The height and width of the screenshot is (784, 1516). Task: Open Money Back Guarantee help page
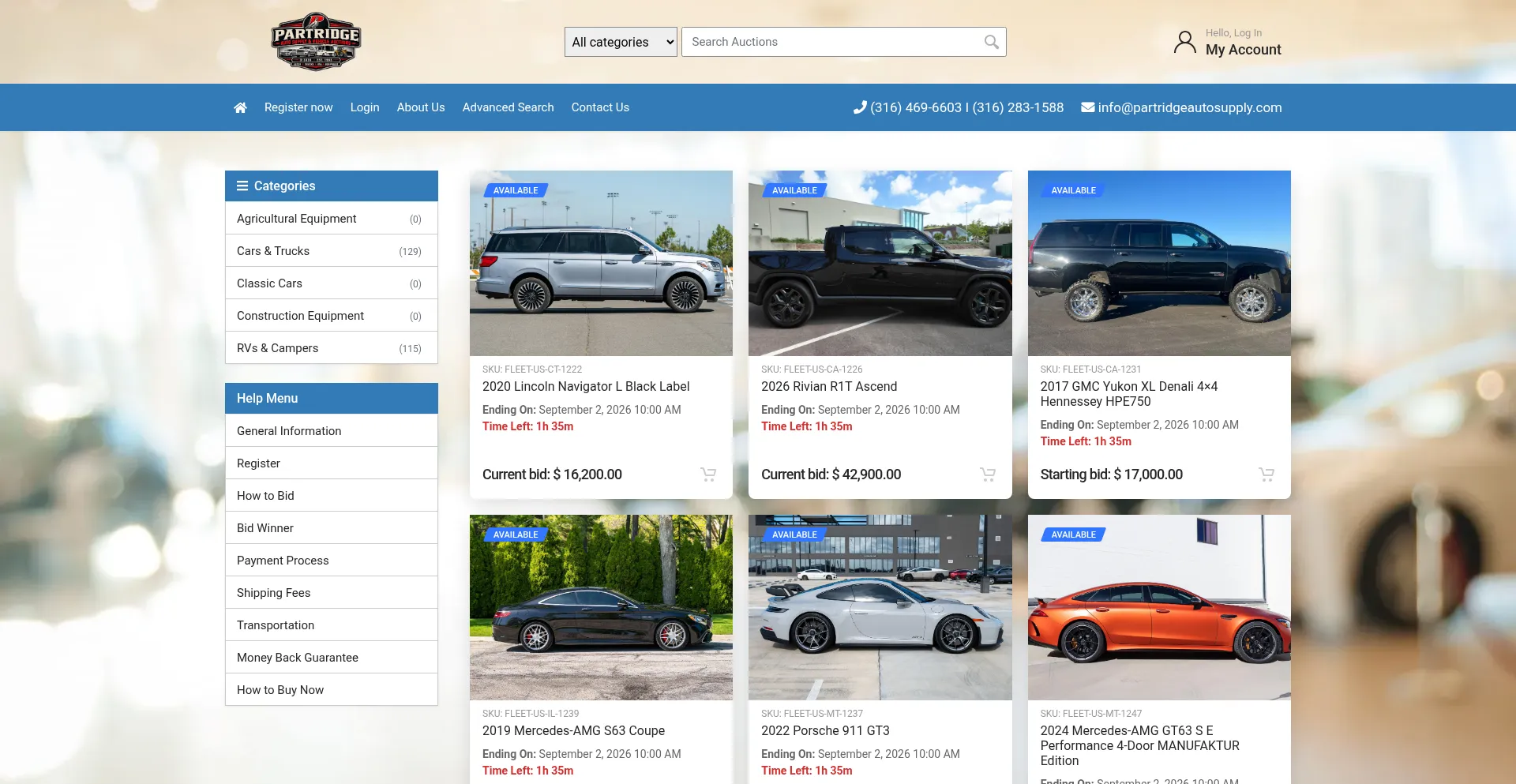pyautogui.click(x=332, y=658)
